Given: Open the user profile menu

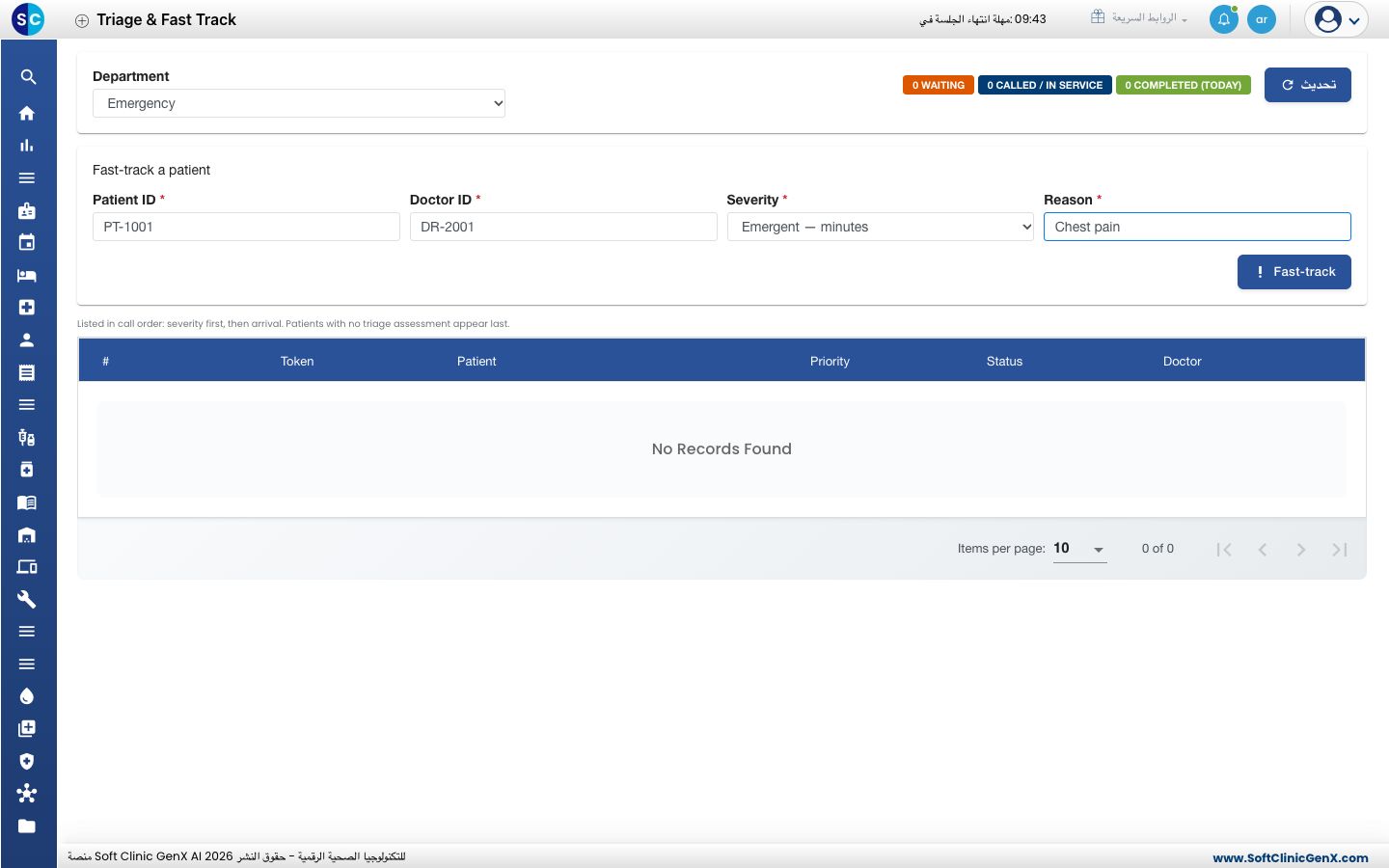Looking at the screenshot, I should pos(1336,19).
